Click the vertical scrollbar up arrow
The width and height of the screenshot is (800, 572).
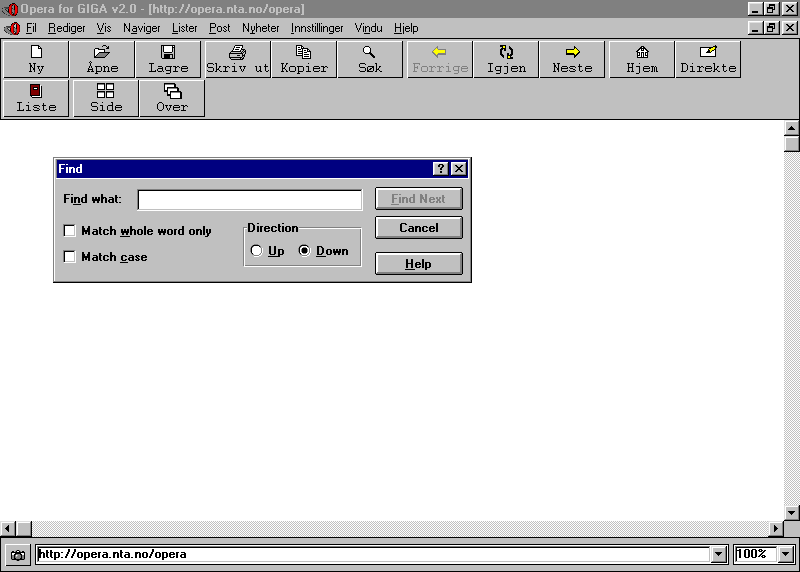[791, 128]
